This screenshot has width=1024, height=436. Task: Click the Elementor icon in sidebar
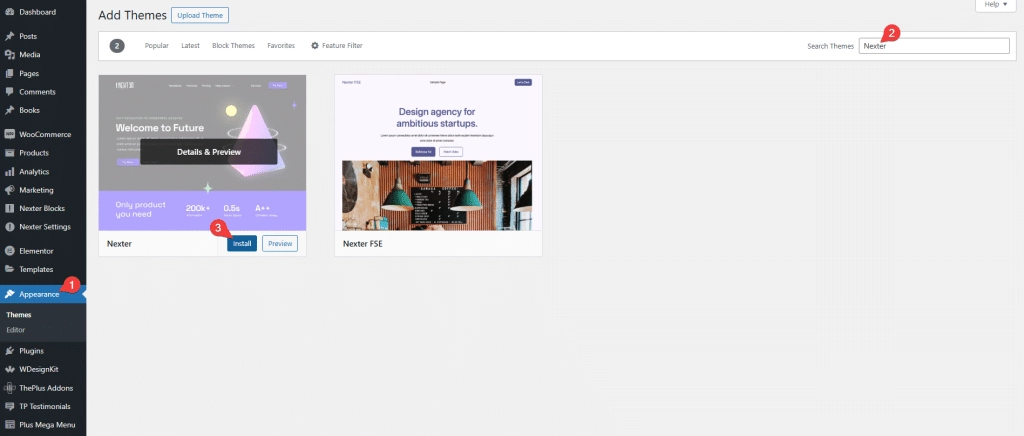point(9,251)
